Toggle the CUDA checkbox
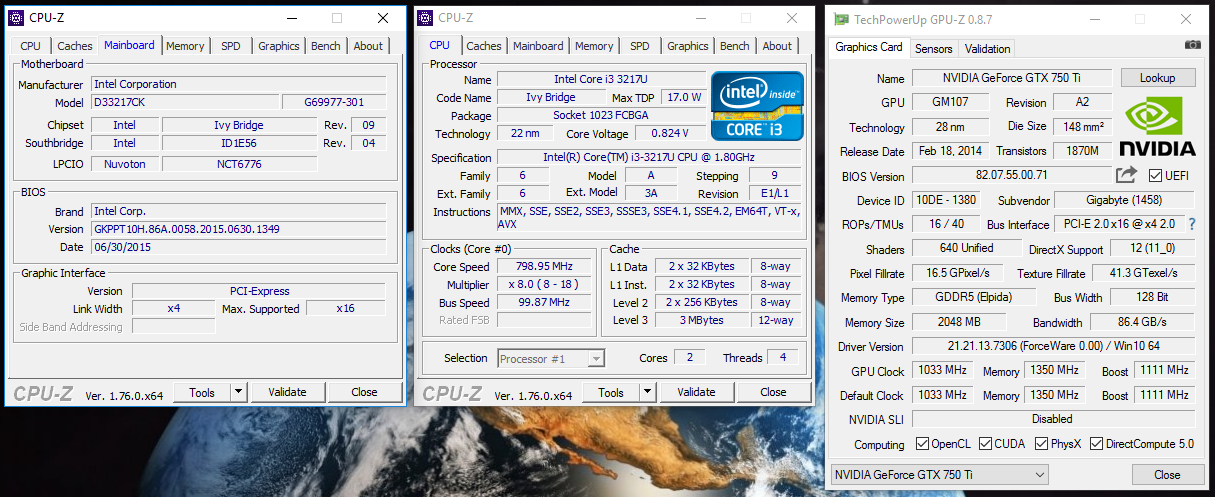Image resolution: width=1215 pixels, height=497 pixels. (986, 444)
